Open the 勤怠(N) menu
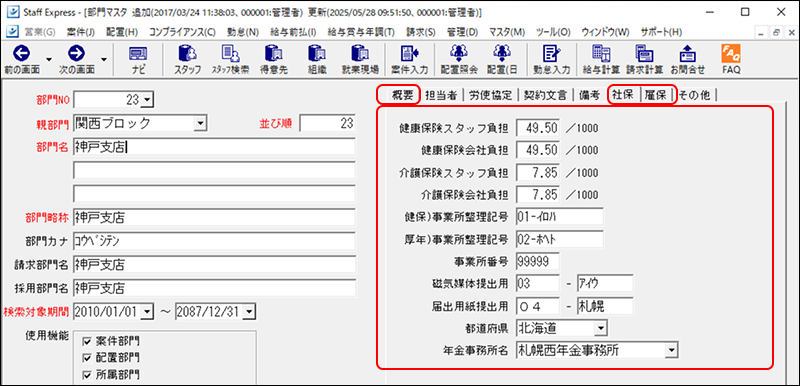This screenshot has height=386, width=800. [x=243, y=32]
